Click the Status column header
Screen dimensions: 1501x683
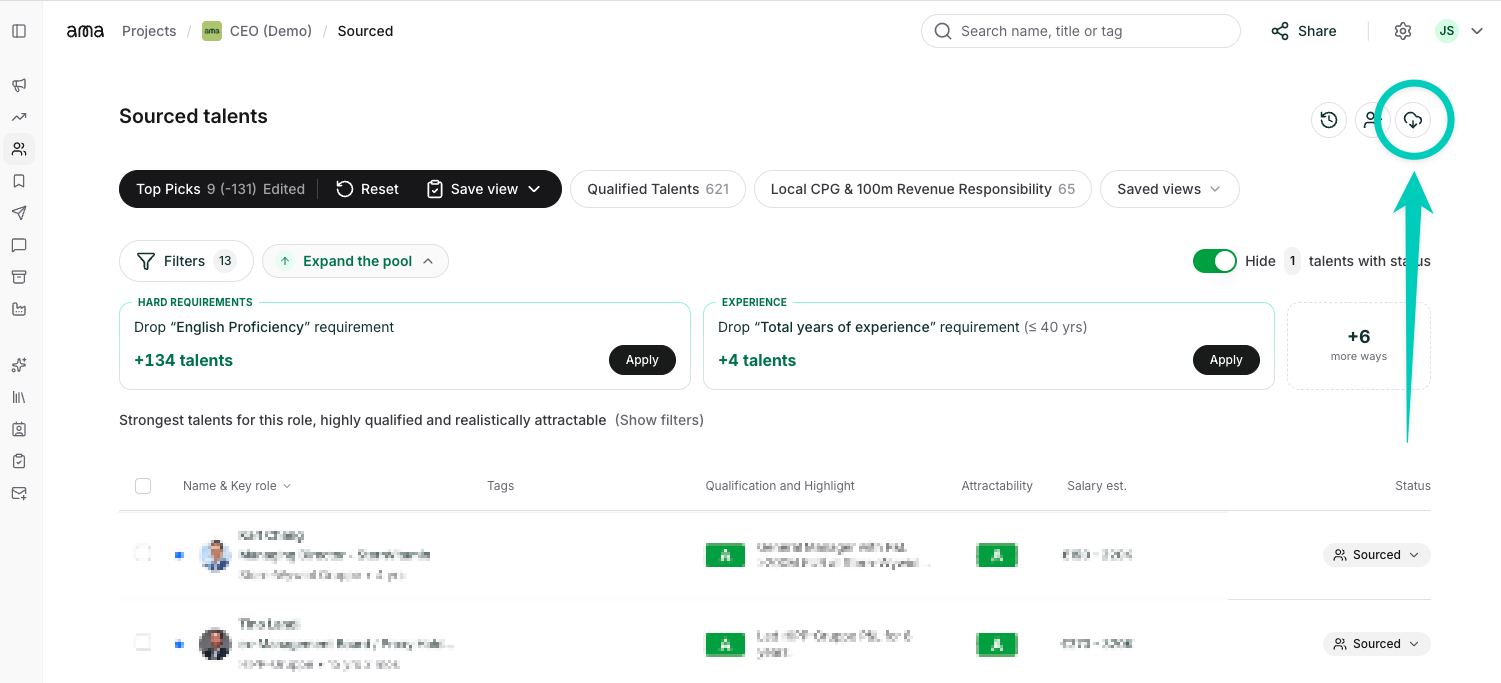click(1413, 486)
